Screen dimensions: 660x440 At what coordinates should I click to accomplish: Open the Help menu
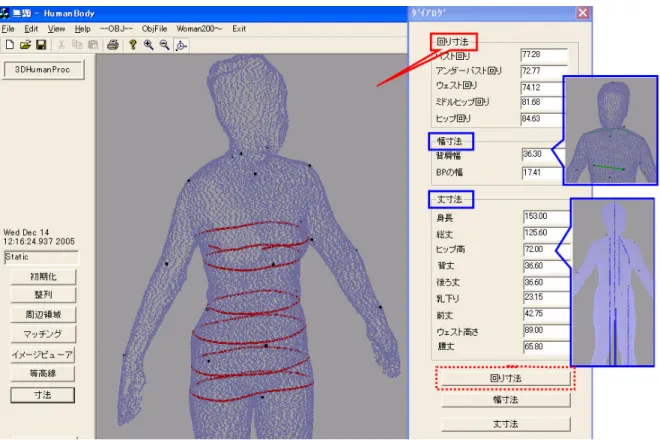click(82, 29)
